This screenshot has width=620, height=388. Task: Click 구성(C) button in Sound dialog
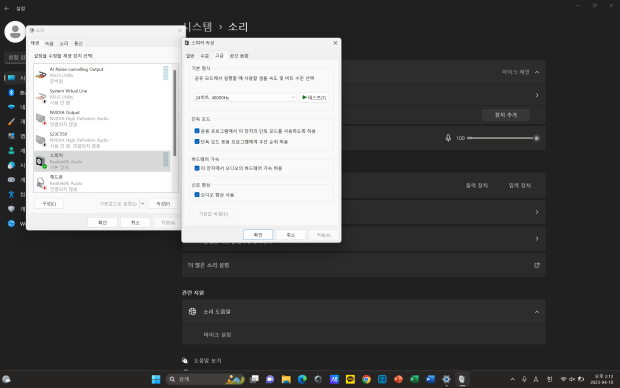pos(49,204)
